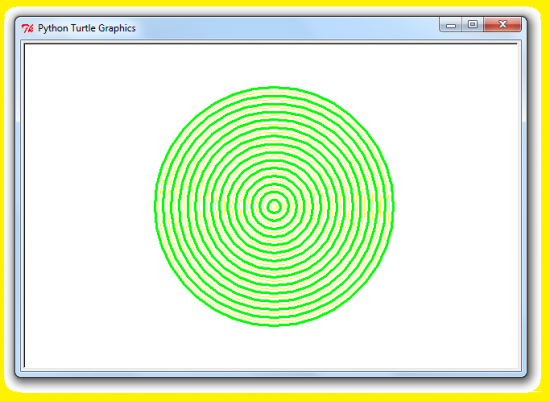Click blank white canvas above the circles
550x401 pixels.
(274, 65)
